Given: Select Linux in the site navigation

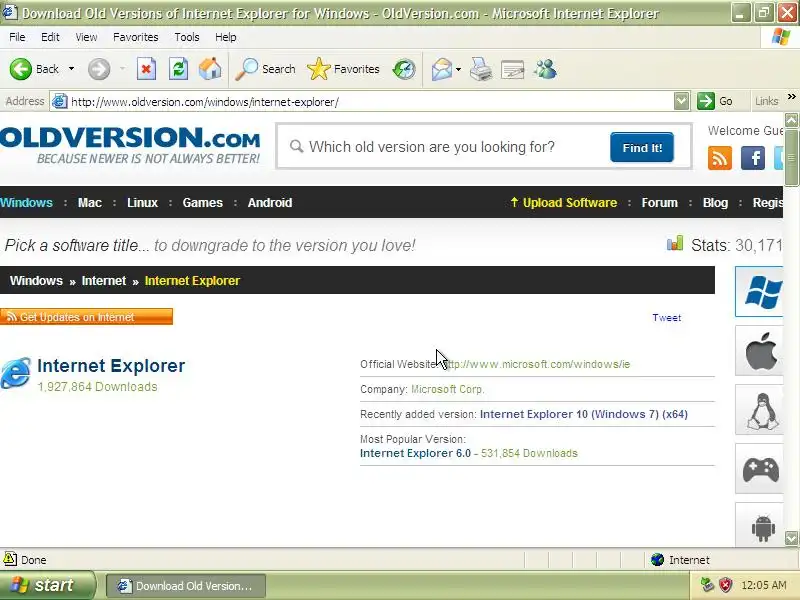Looking at the screenshot, I should 142,203.
